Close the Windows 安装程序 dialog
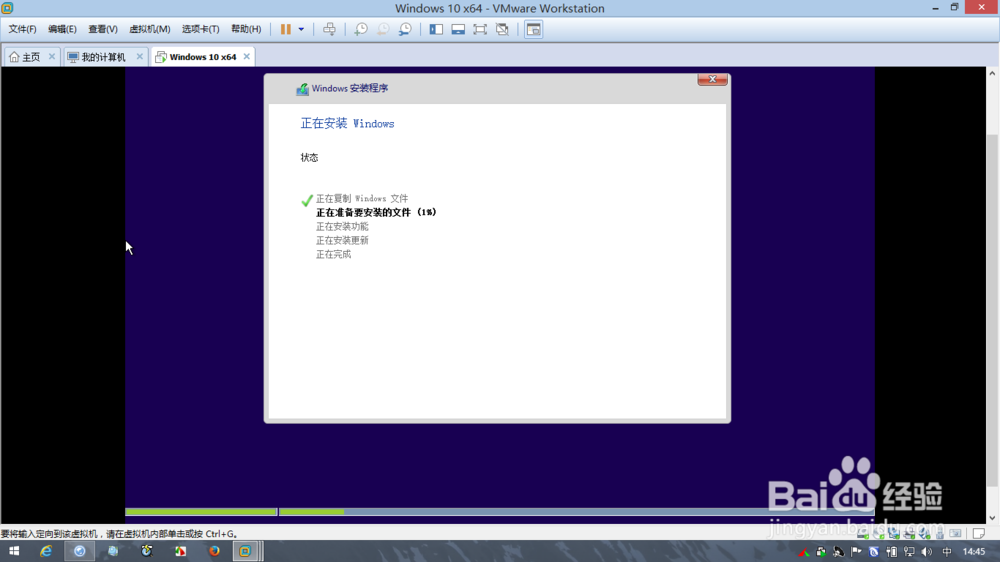 pyautogui.click(x=712, y=79)
